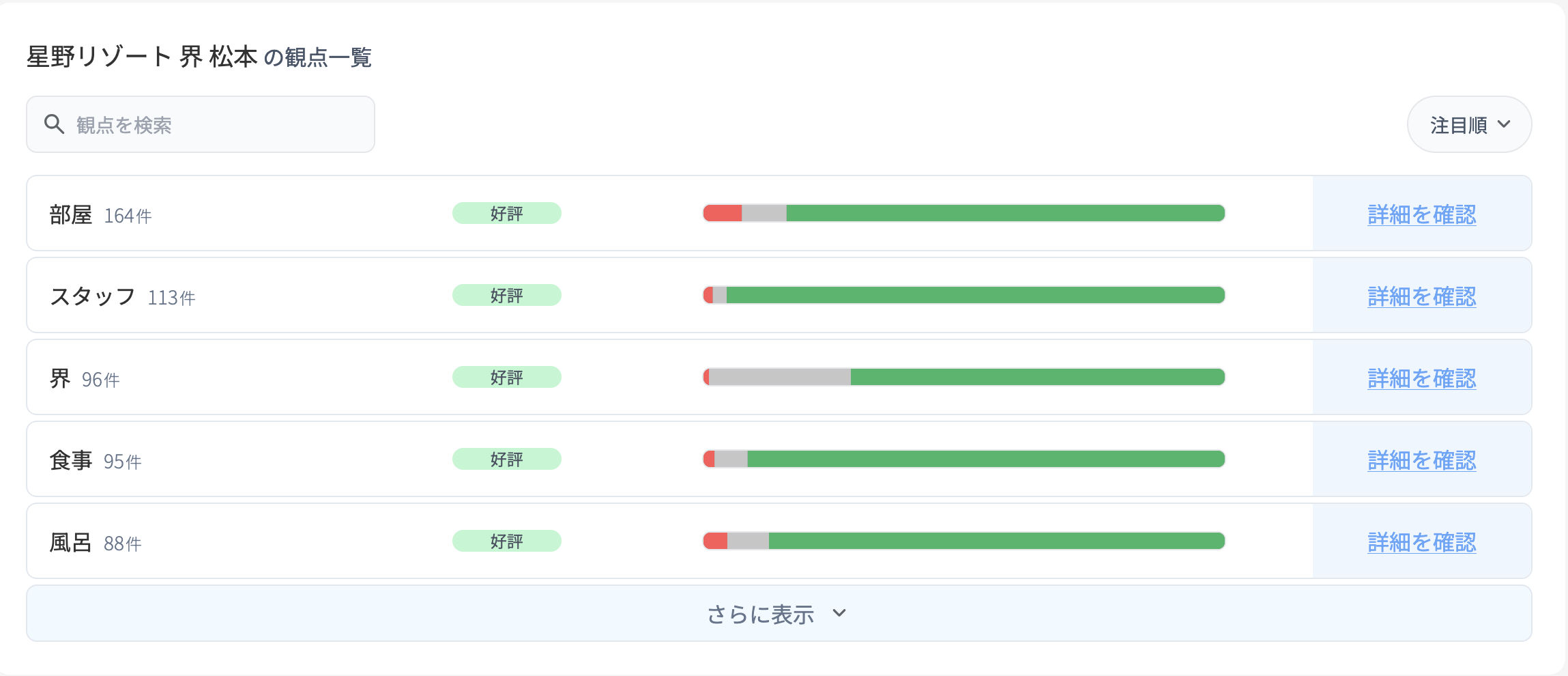Screen dimensions: 1568x676
Task: Open the 注目順 sort dropdown
Action: [1470, 124]
